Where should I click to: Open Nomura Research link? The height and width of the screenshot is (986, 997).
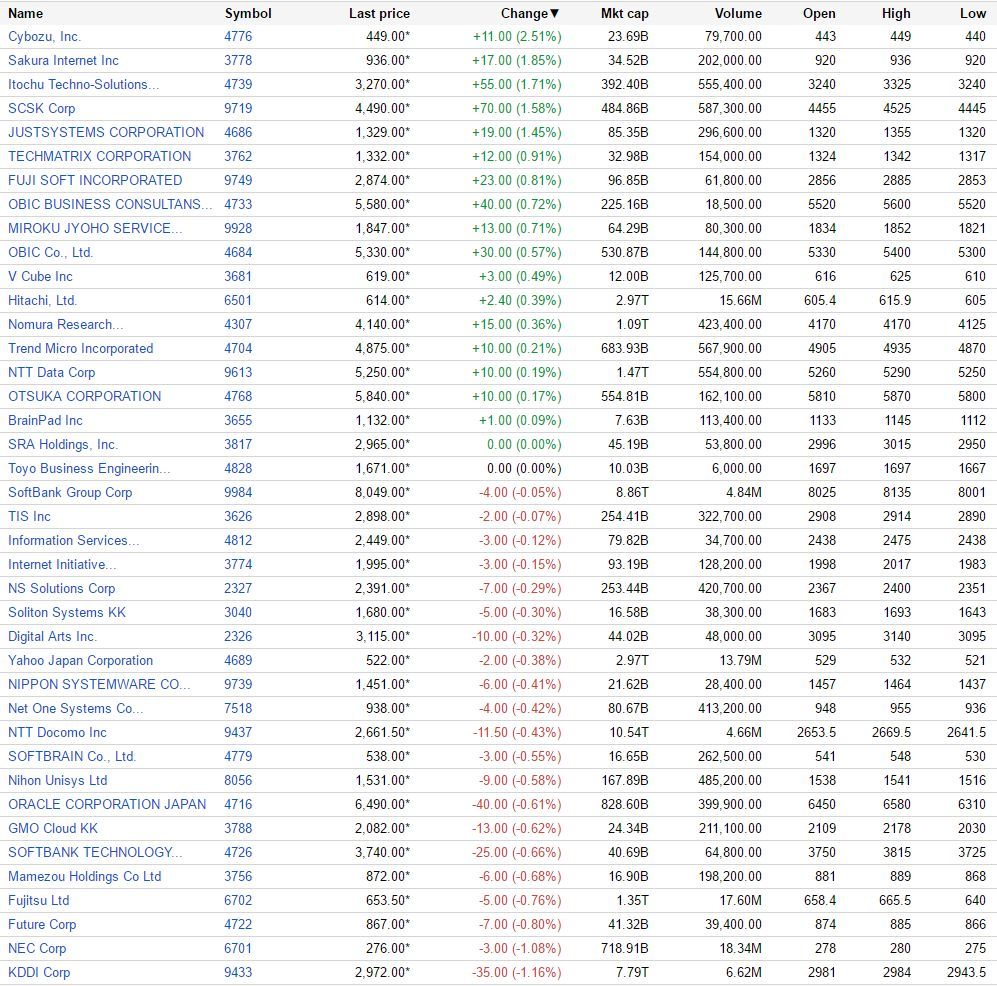click(x=65, y=324)
